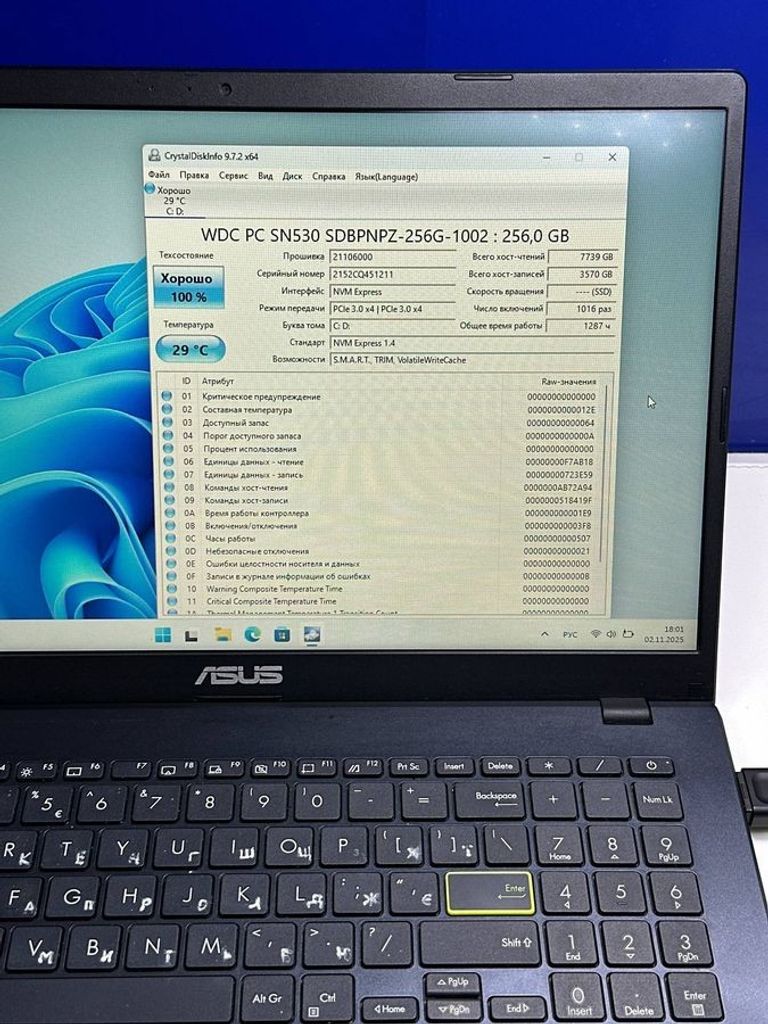Screen dimensions: 768x1024
Task: Click rotation speed value ---- (SSD)
Action: pyautogui.click(x=581, y=291)
